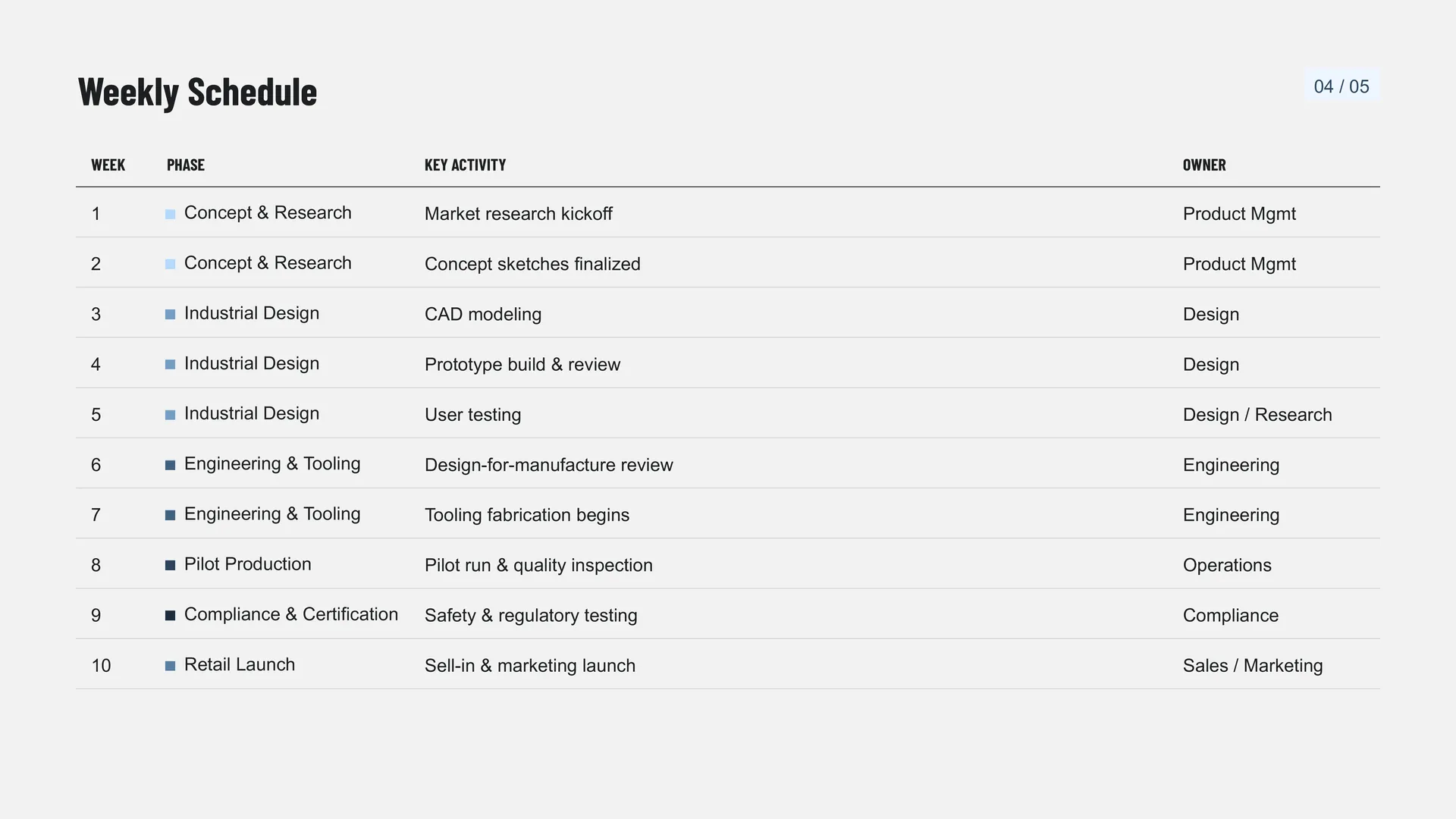
Task: Click the Pilot Production color square
Action: click(x=170, y=566)
